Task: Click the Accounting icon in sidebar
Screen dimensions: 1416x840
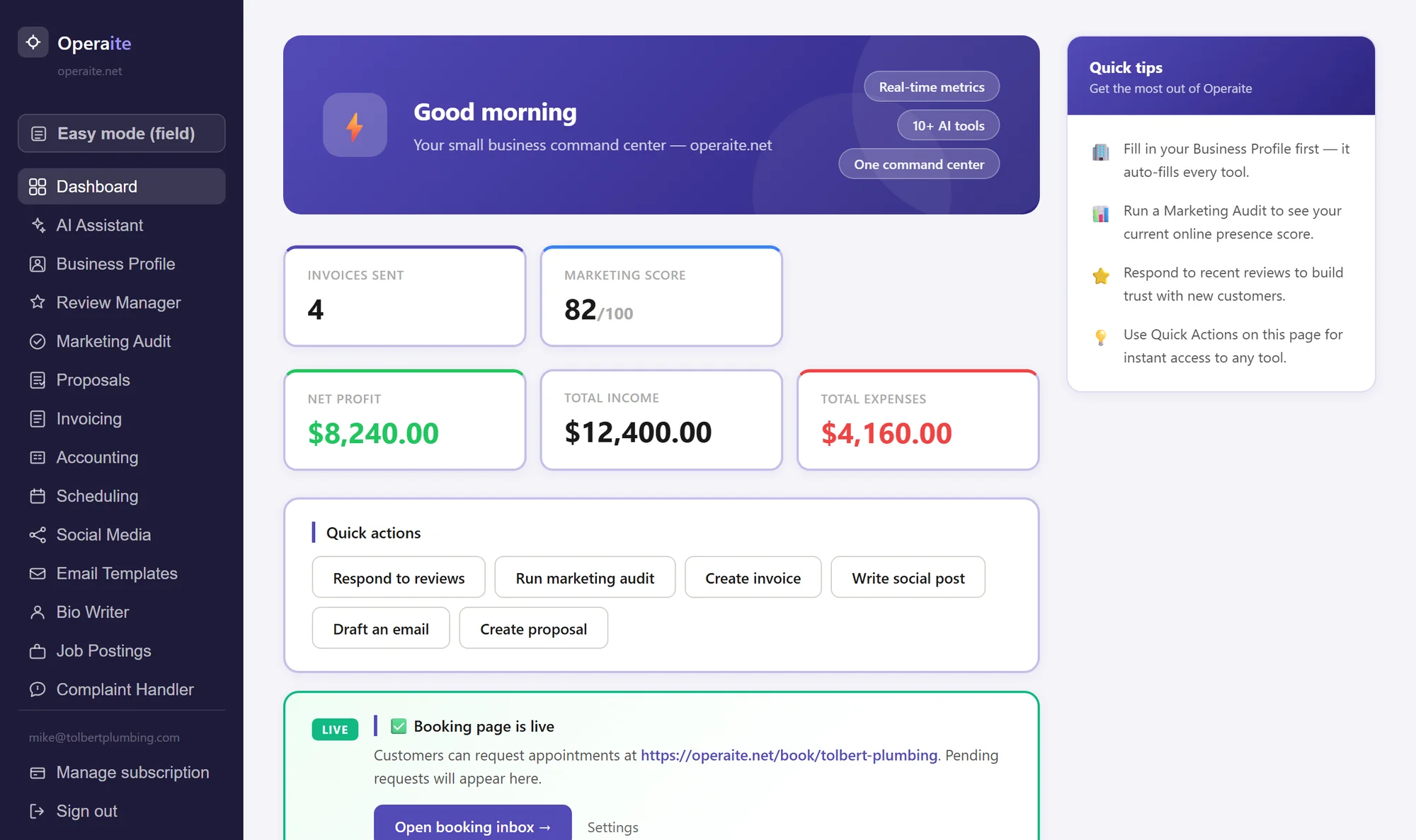Action: (x=38, y=457)
